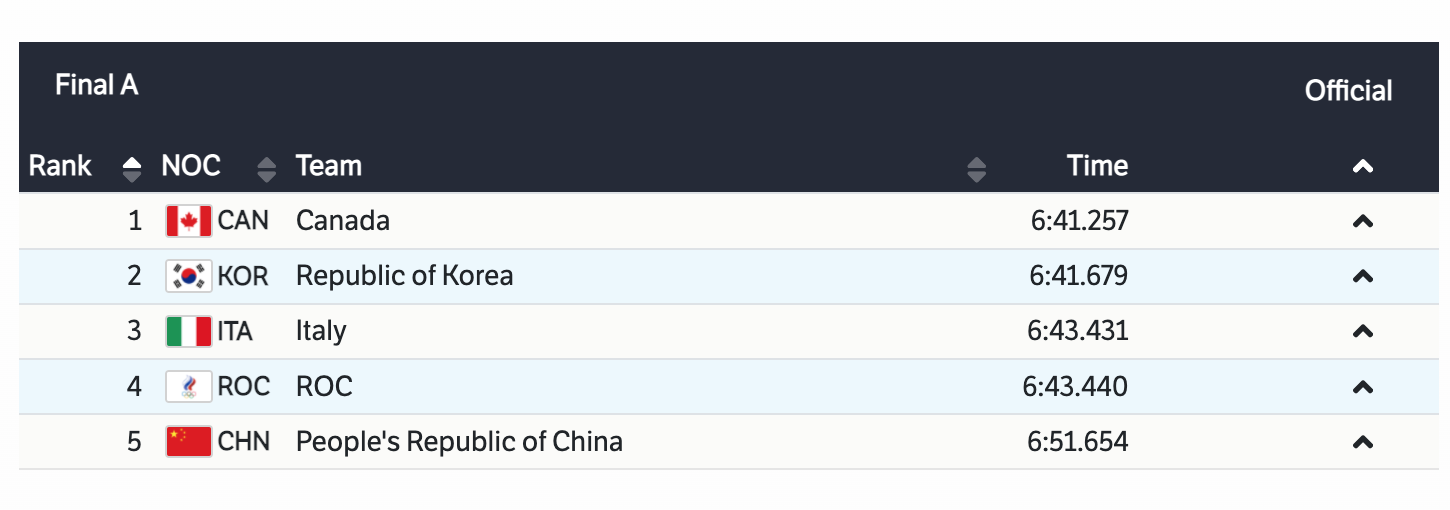This screenshot has height=510, width=1450.
Task: Open the Canada team link
Action: coord(343,221)
